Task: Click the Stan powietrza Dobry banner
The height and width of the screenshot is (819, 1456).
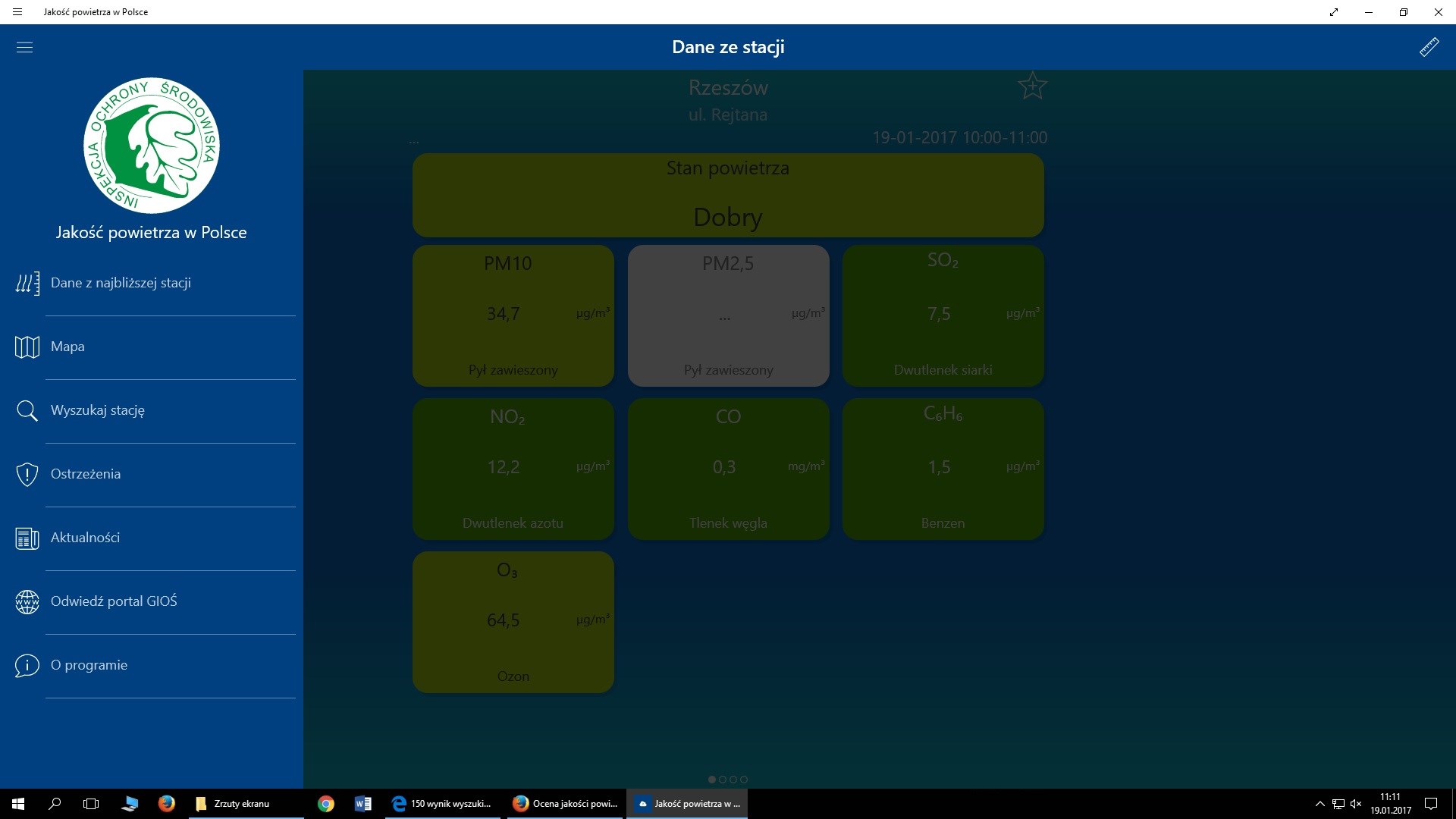Action: pos(728,196)
